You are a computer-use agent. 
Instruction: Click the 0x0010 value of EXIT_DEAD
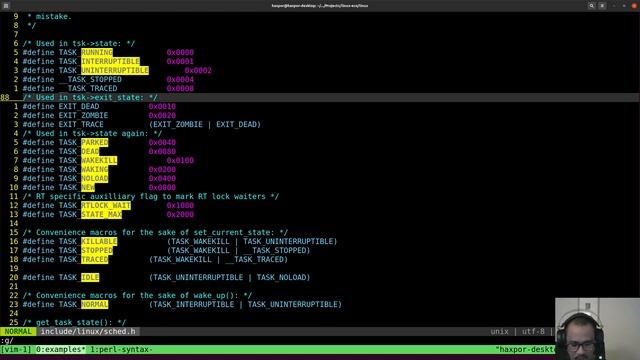pos(162,106)
